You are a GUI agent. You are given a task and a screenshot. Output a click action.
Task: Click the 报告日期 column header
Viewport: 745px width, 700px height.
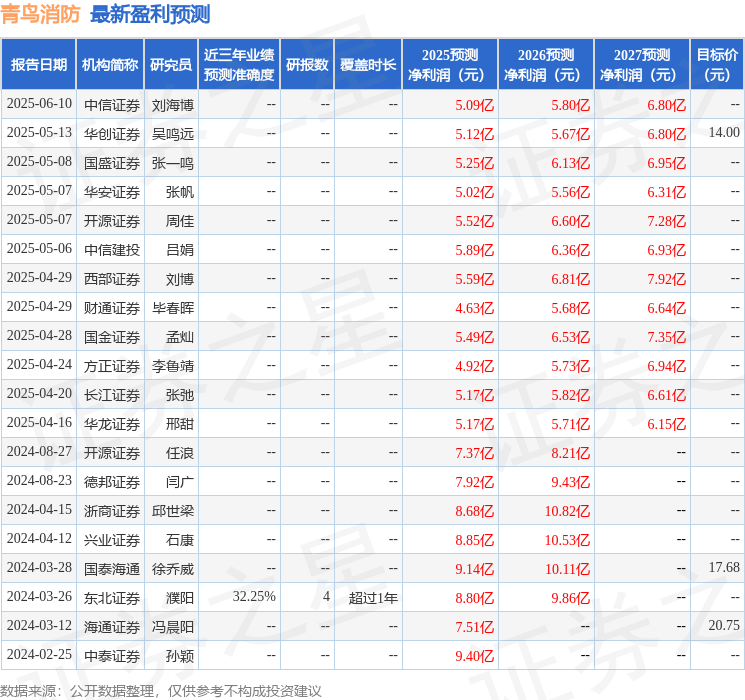coord(38,65)
